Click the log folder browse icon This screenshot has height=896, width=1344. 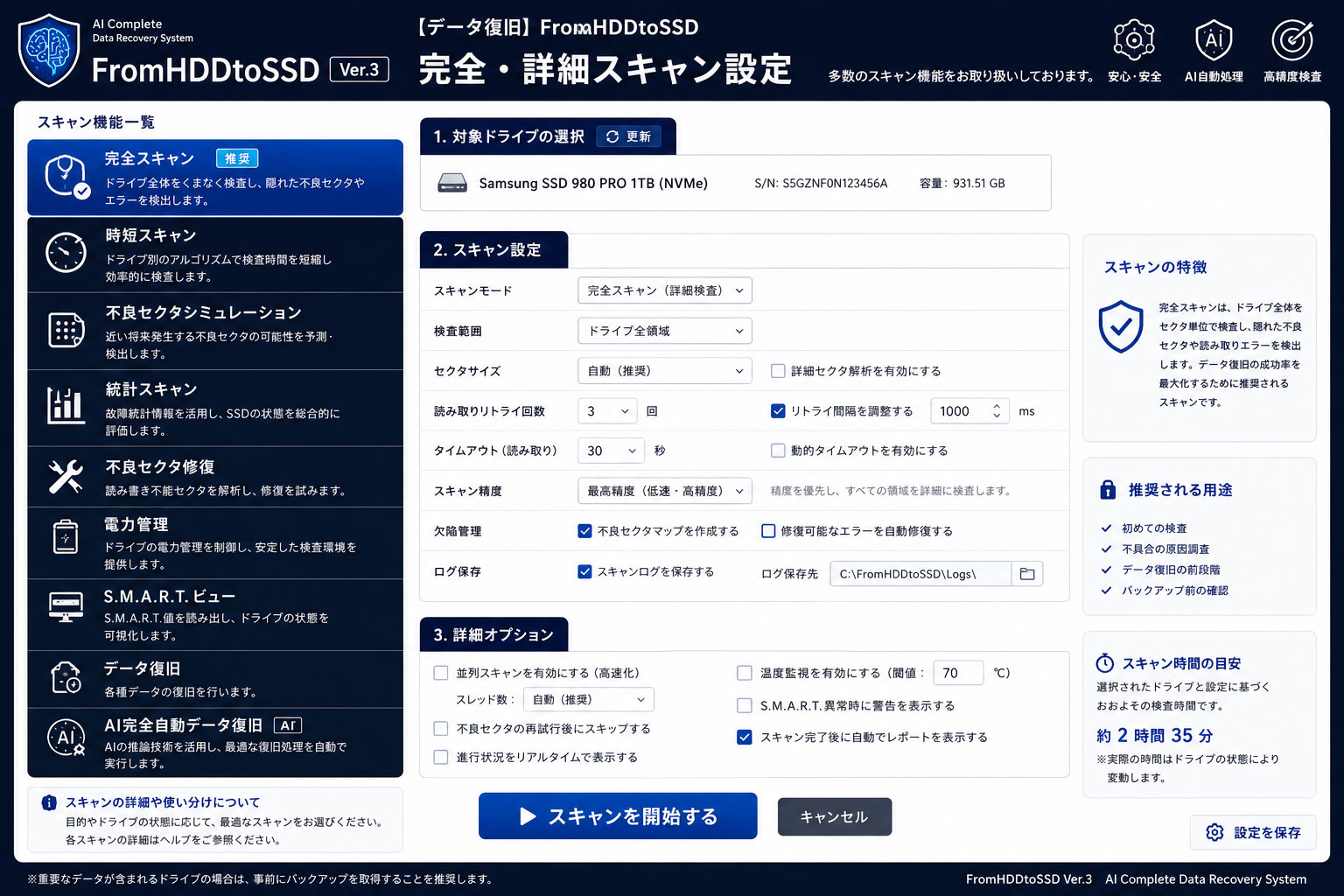tap(1027, 574)
